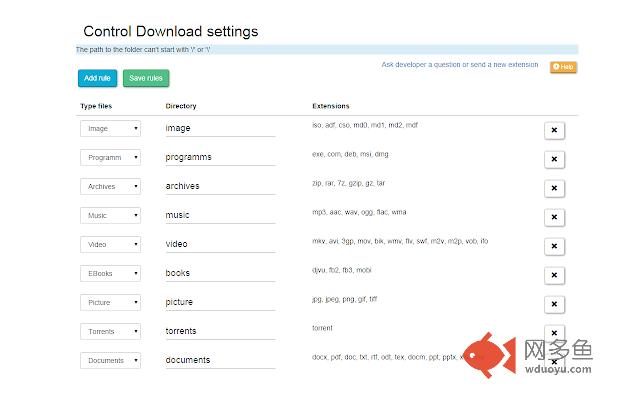Click the Add rule button
Screen dimensions: 640x400
pyautogui.click(x=98, y=78)
